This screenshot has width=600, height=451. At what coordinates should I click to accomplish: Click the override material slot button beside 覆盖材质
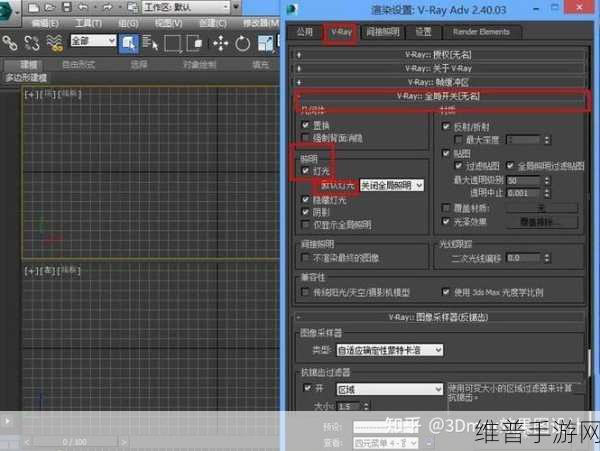click(542, 208)
